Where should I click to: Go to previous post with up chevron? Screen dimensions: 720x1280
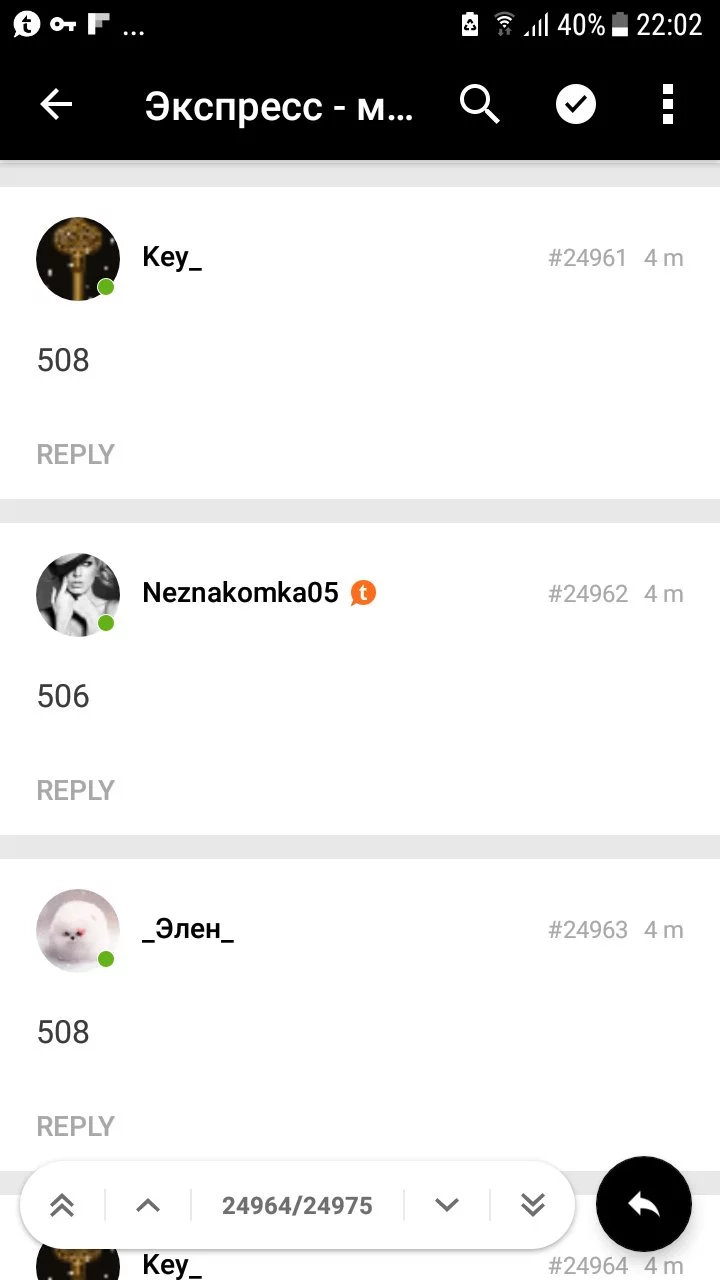[148, 1205]
